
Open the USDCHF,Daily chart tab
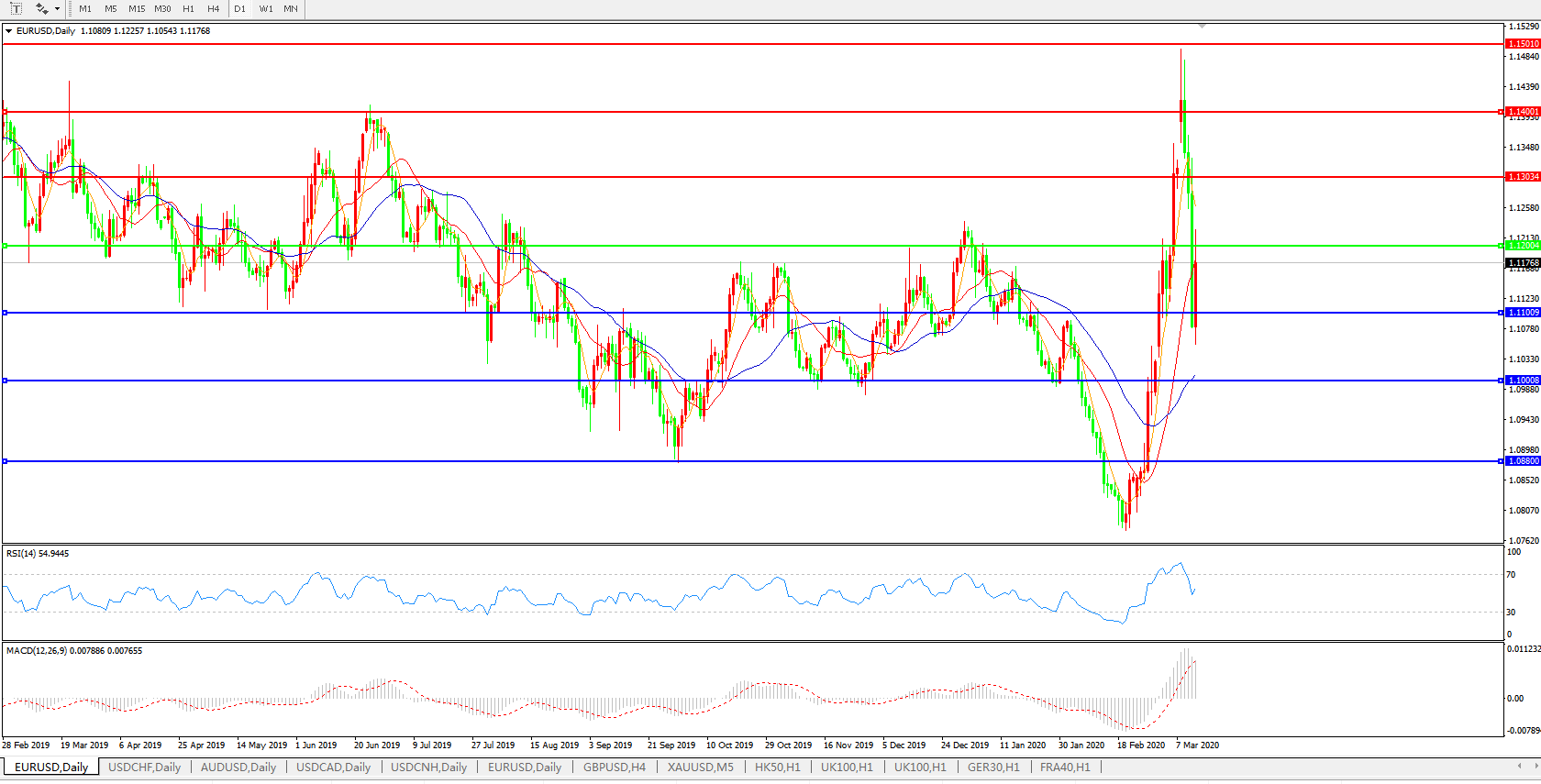coord(144,767)
